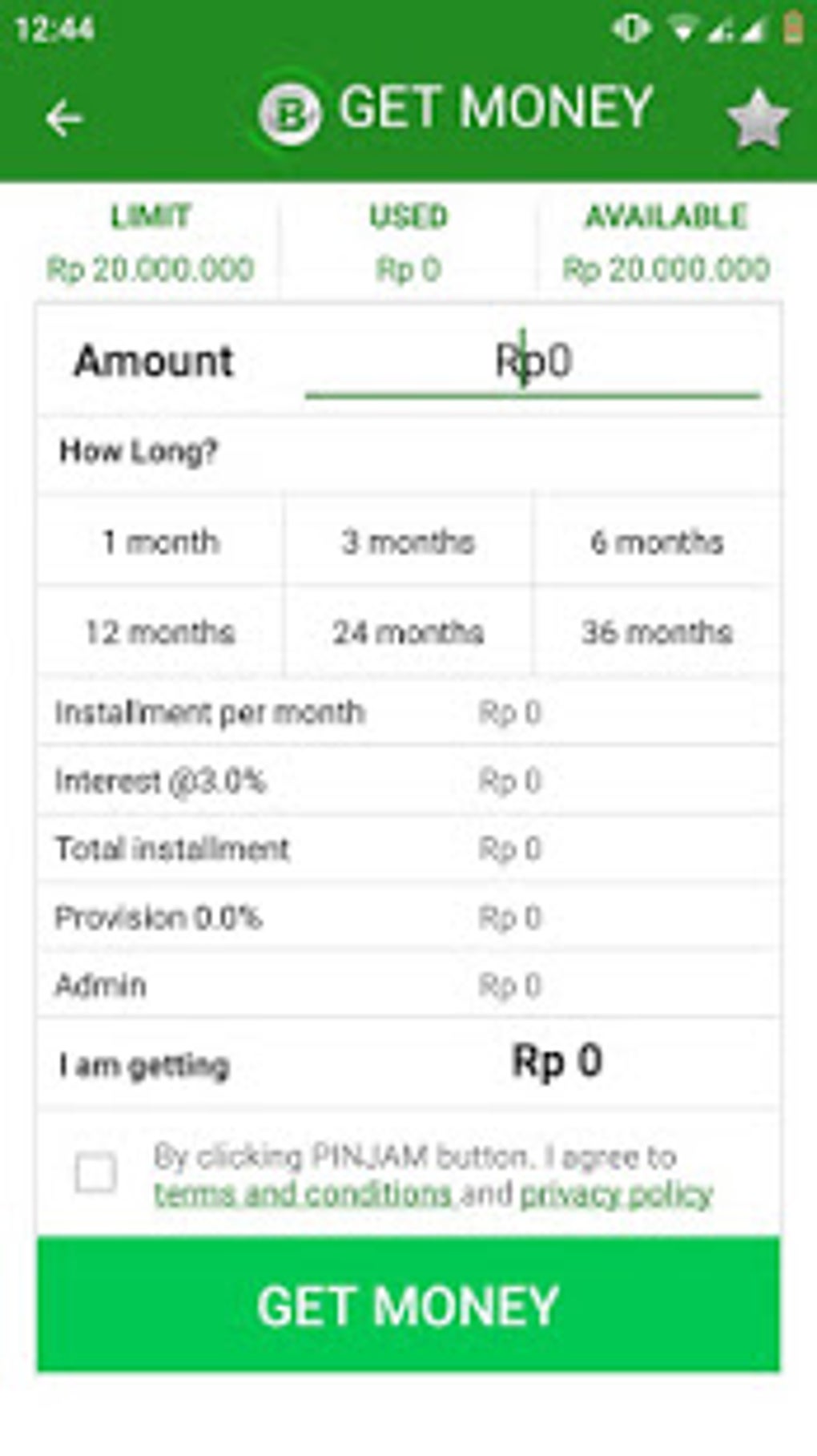
Task: Tap the eye icon in status bar
Action: [630, 29]
